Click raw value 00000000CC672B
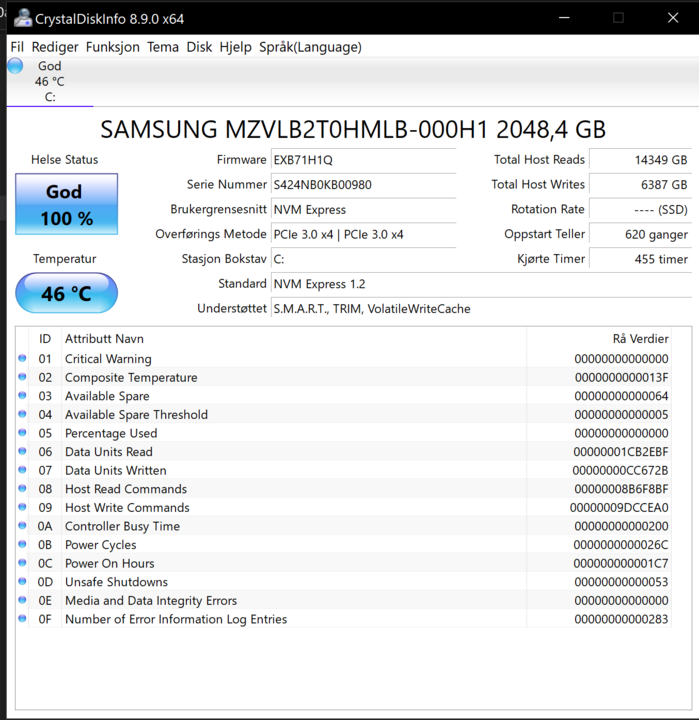 pos(620,470)
